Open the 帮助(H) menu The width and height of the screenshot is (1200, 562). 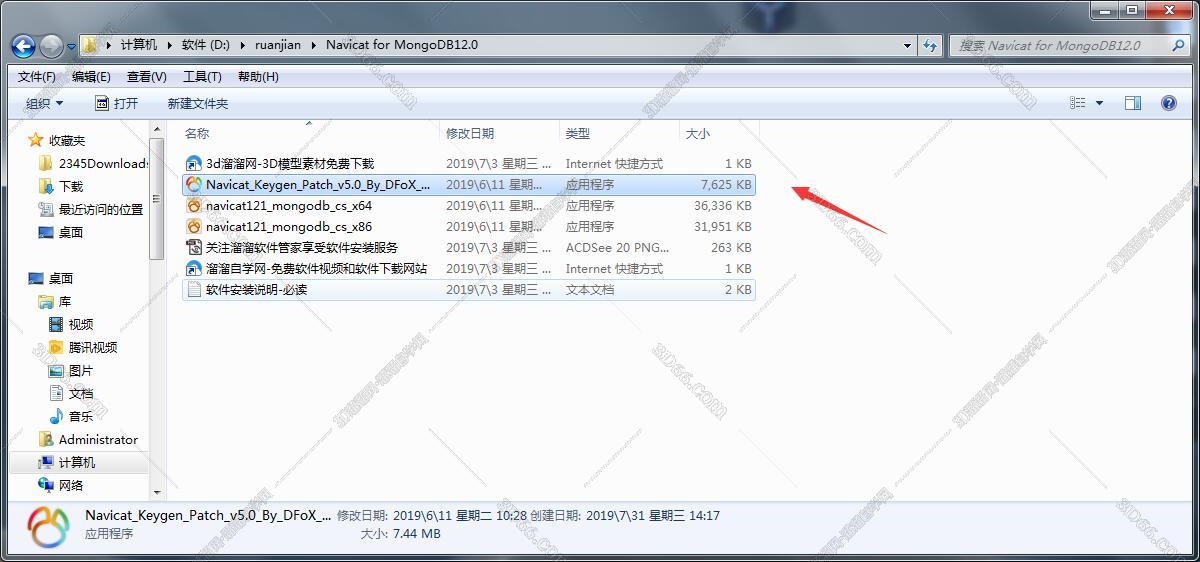[258, 76]
